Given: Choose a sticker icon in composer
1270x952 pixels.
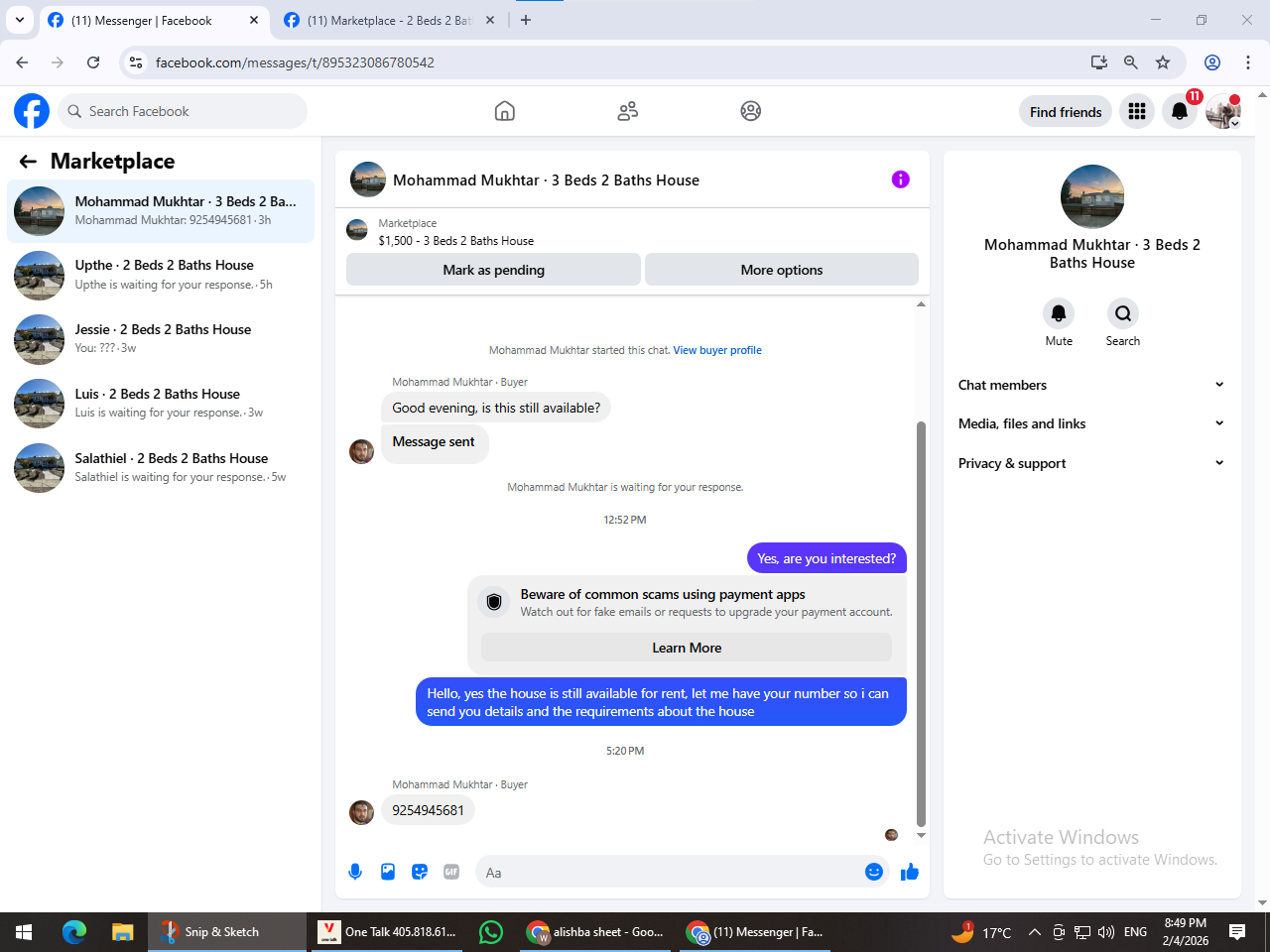Looking at the screenshot, I should [x=420, y=872].
